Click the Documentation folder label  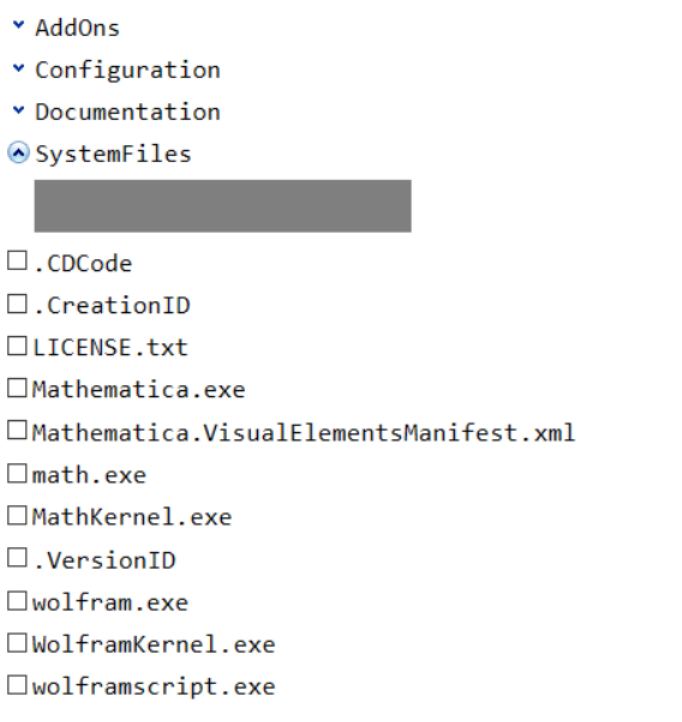pos(127,112)
